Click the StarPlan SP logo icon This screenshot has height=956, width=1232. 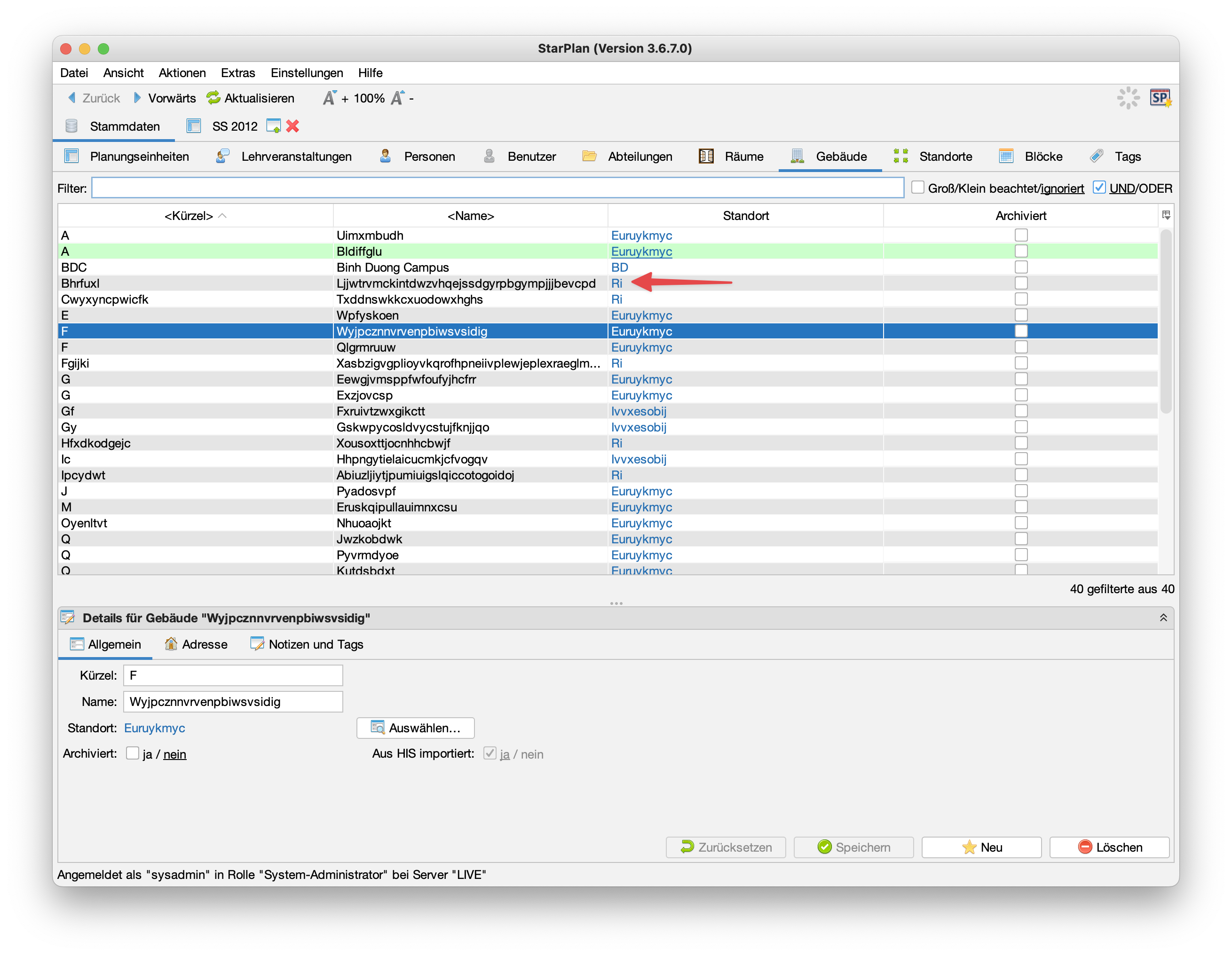pyautogui.click(x=1160, y=98)
